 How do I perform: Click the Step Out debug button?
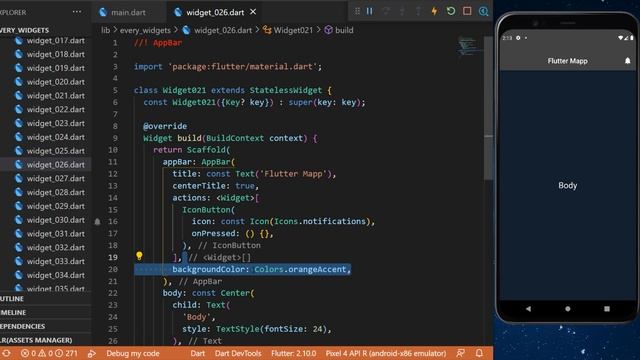(x=418, y=11)
